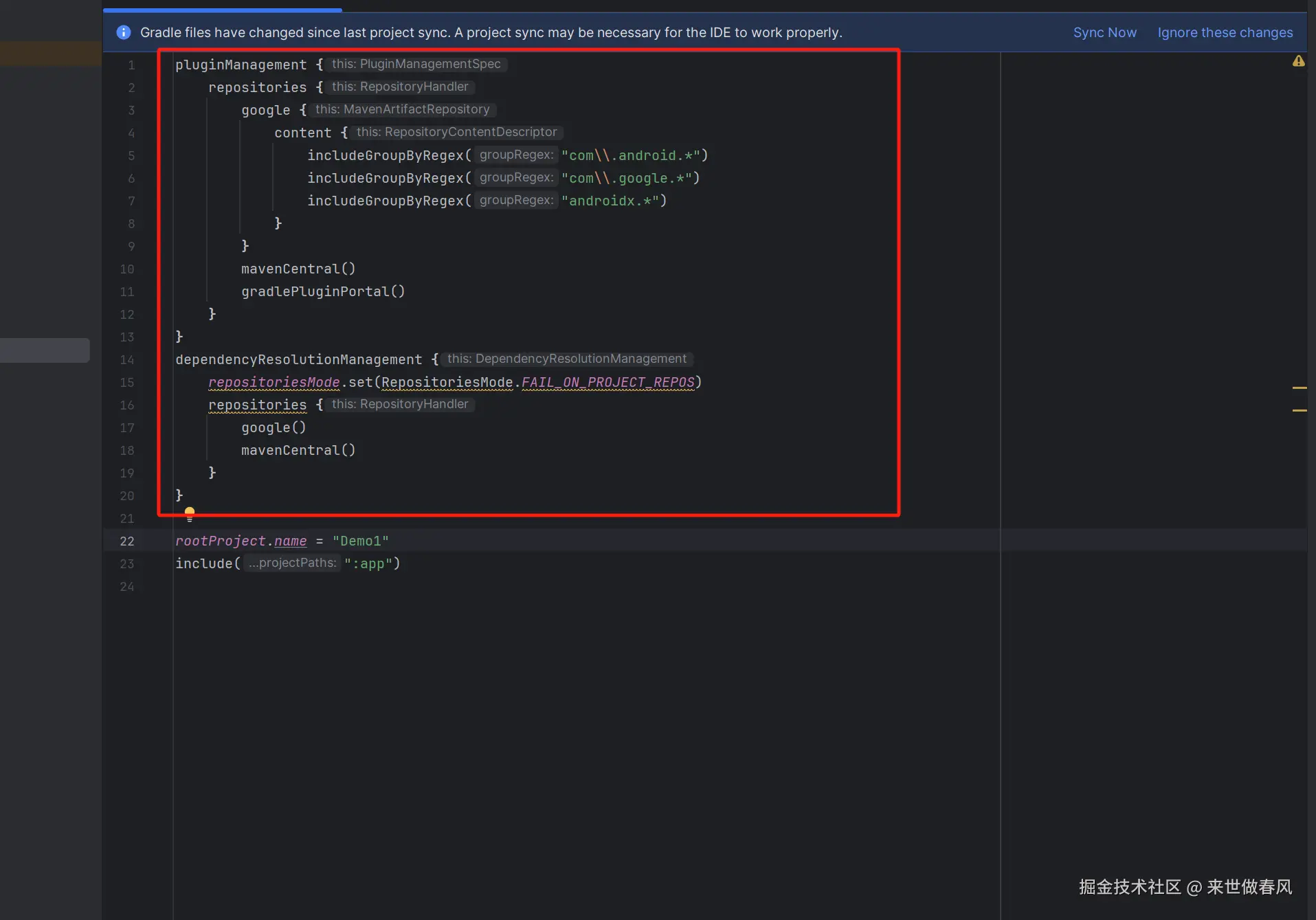
Task: Click the '...projectPaths:' parameter hint
Action: pyautogui.click(x=292, y=563)
